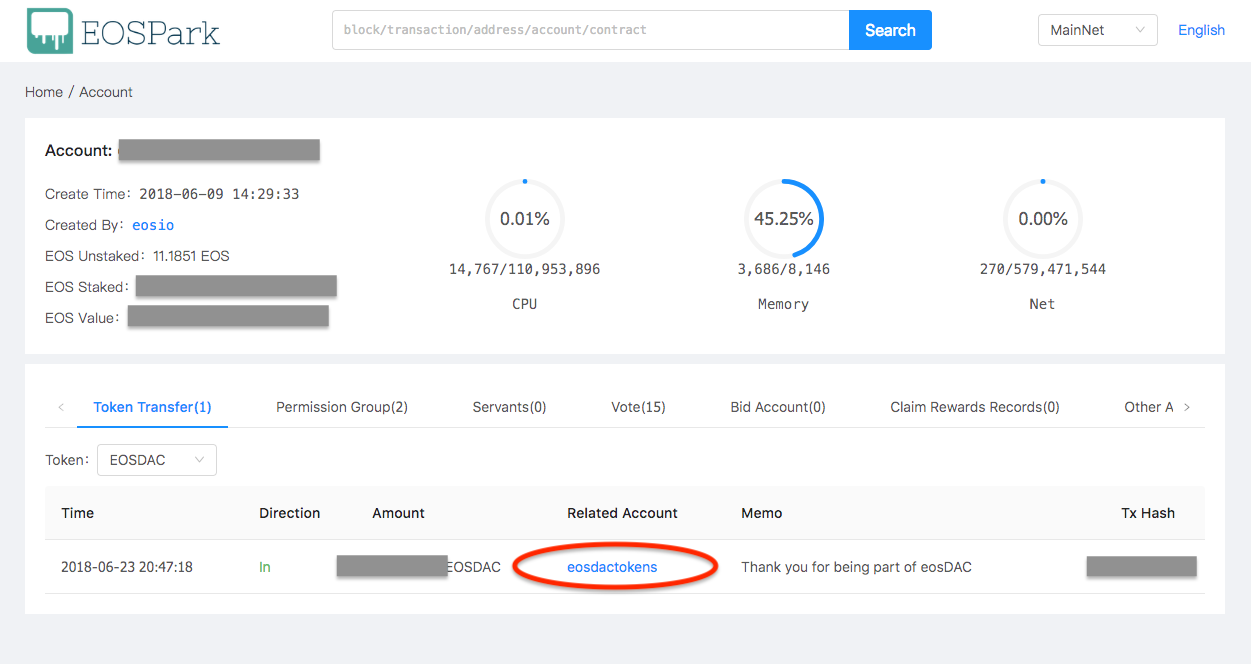The image size is (1251, 664).
Task: Open the Vote(15) tab
Action: pyautogui.click(x=638, y=407)
